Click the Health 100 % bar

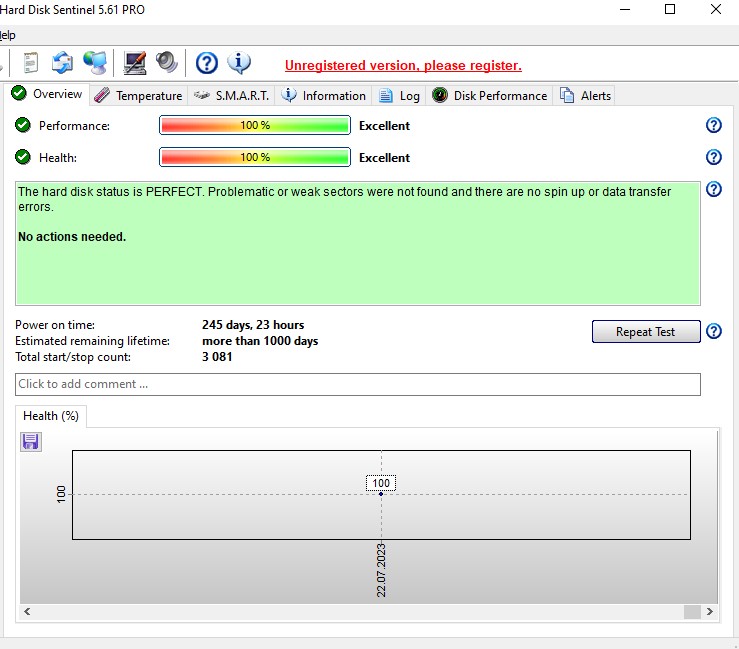tap(255, 157)
